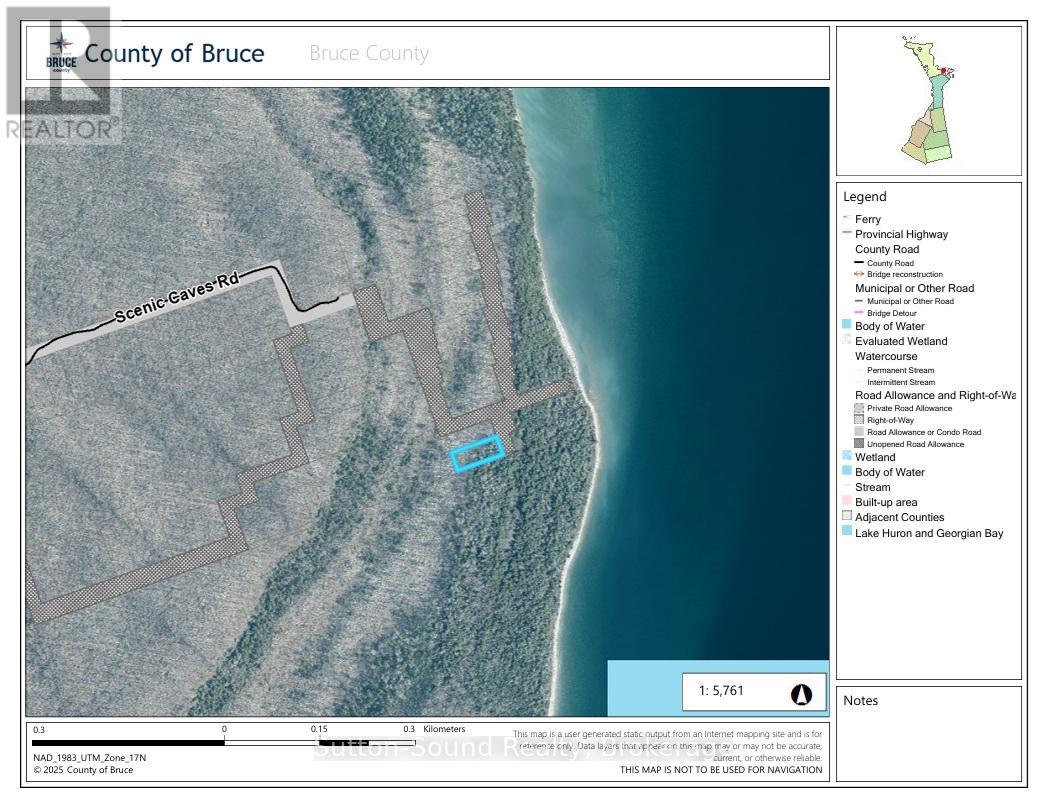Click the Evaluated Wetland legend symbol
Viewport: 1047px width, 811px height.
point(846,341)
